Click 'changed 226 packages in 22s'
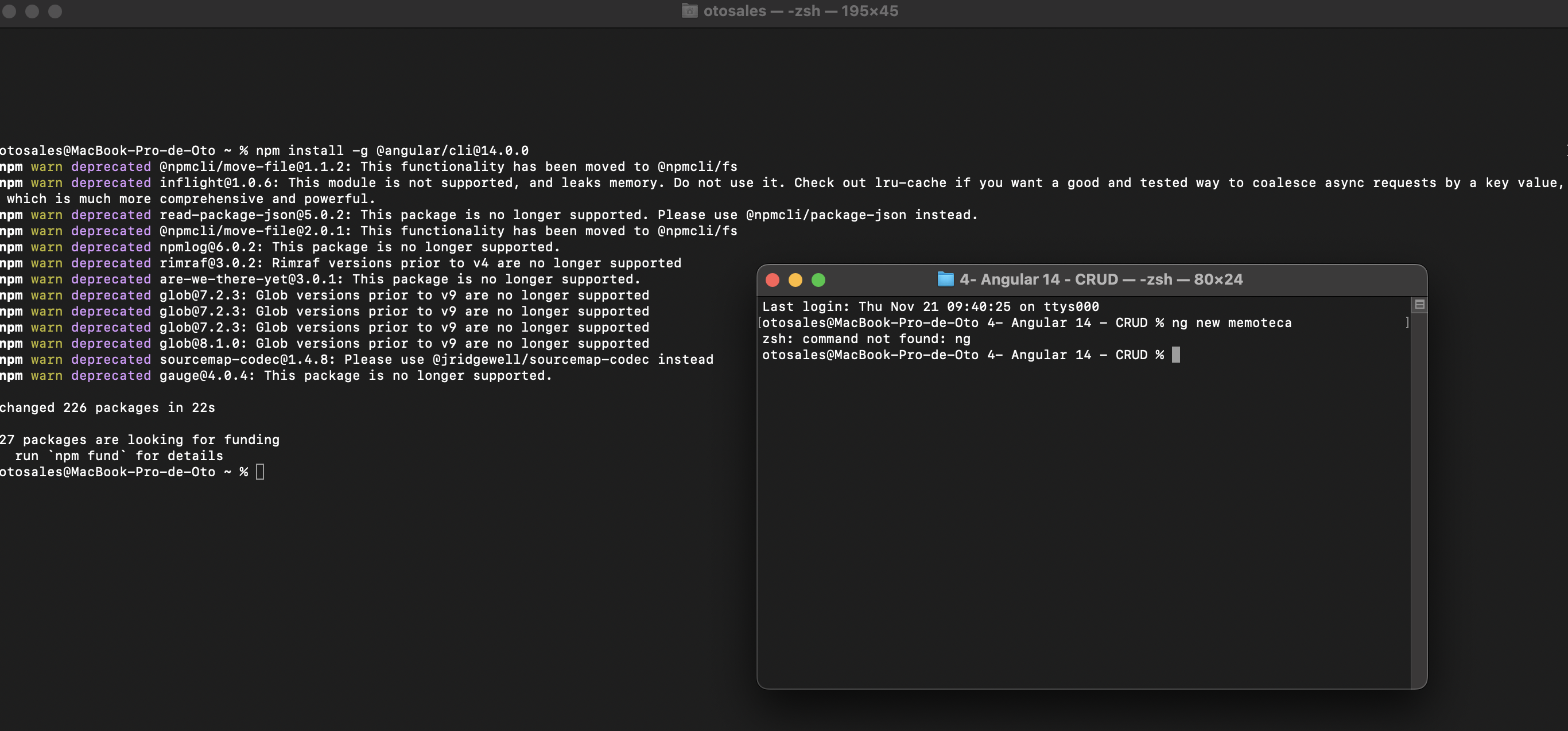1568x731 pixels. pyautogui.click(x=108, y=408)
